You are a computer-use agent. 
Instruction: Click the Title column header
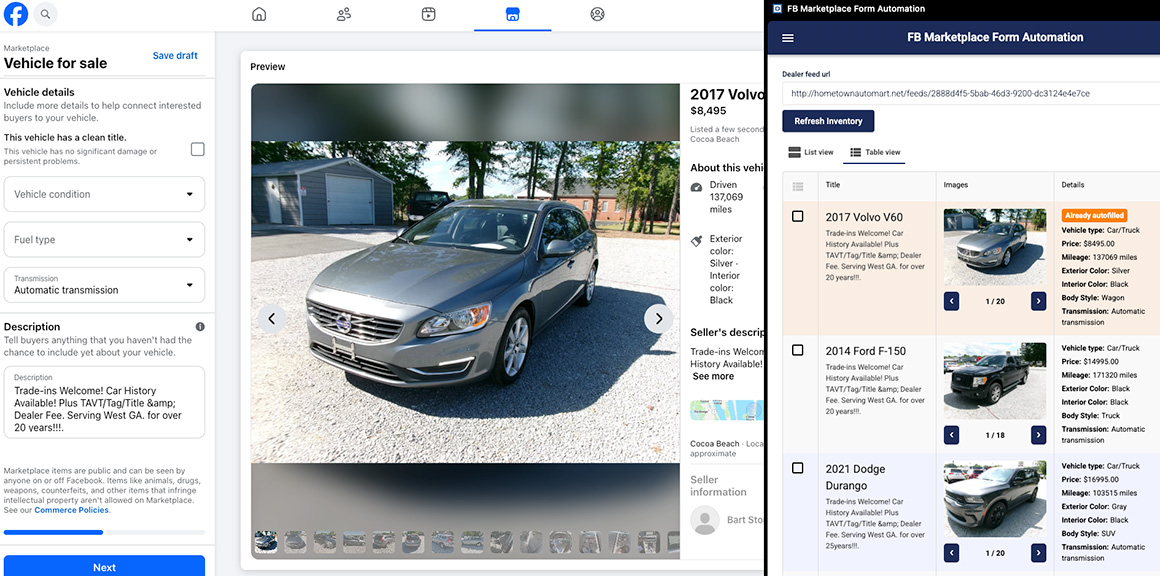833,185
